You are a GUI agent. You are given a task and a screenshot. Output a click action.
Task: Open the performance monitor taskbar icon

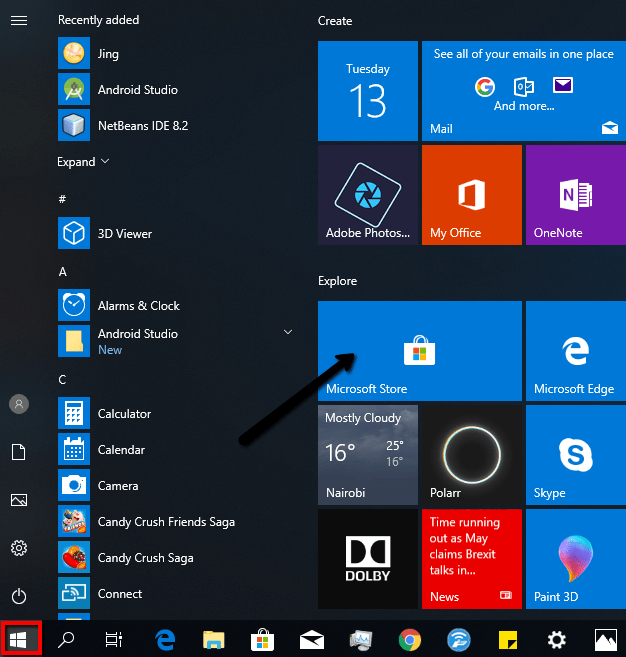coord(361,640)
